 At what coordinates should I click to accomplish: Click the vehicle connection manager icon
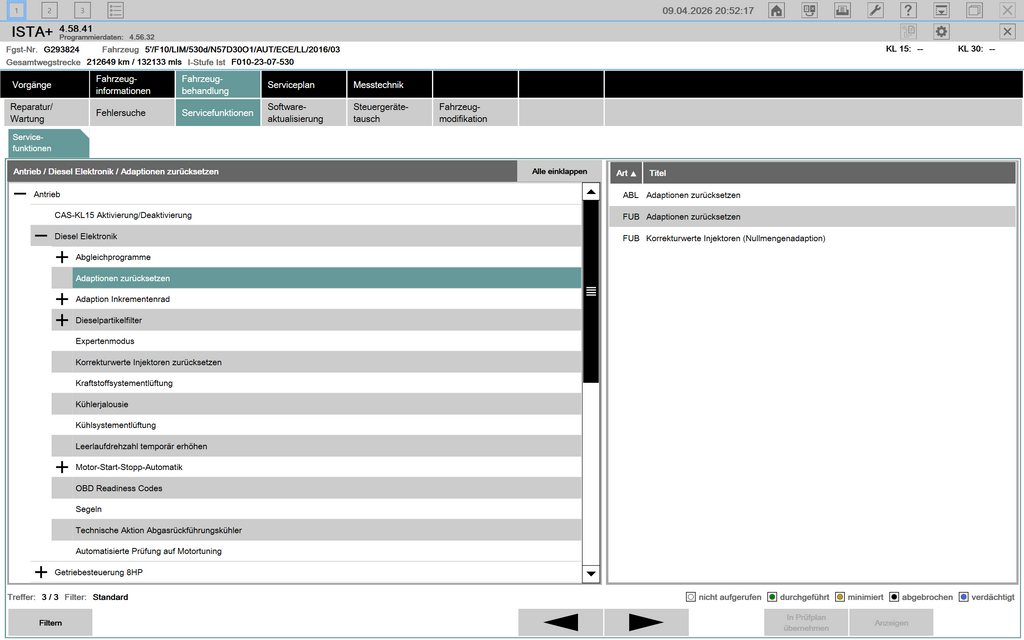tap(810, 10)
